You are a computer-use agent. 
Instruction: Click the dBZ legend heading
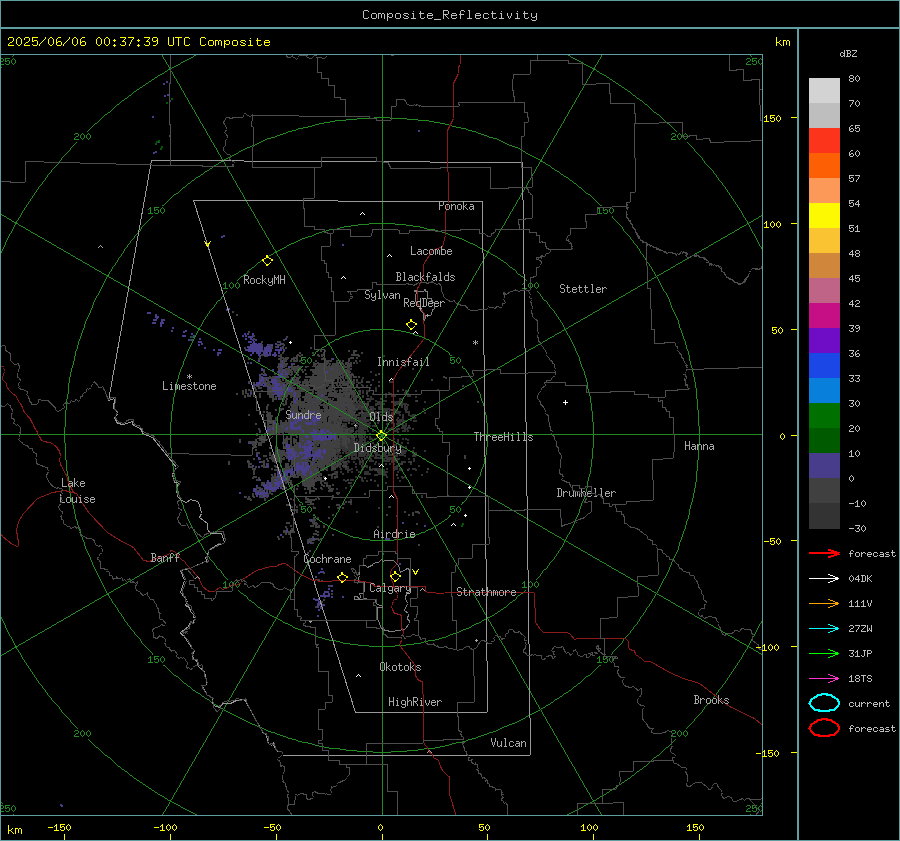[x=848, y=54]
